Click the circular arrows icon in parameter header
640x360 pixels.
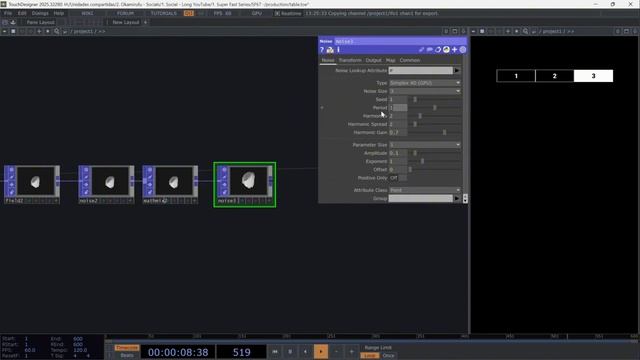[438, 50]
